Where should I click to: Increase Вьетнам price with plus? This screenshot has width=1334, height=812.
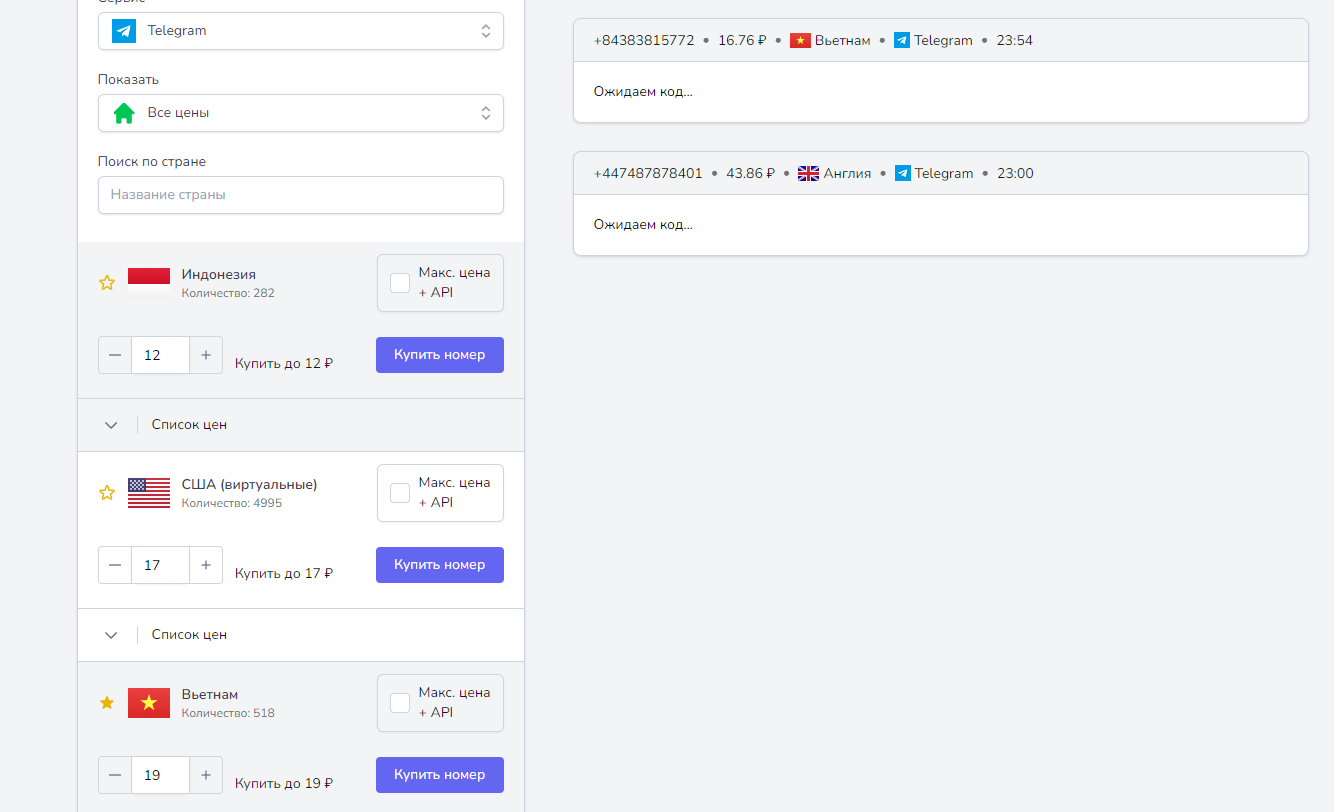[x=206, y=775]
